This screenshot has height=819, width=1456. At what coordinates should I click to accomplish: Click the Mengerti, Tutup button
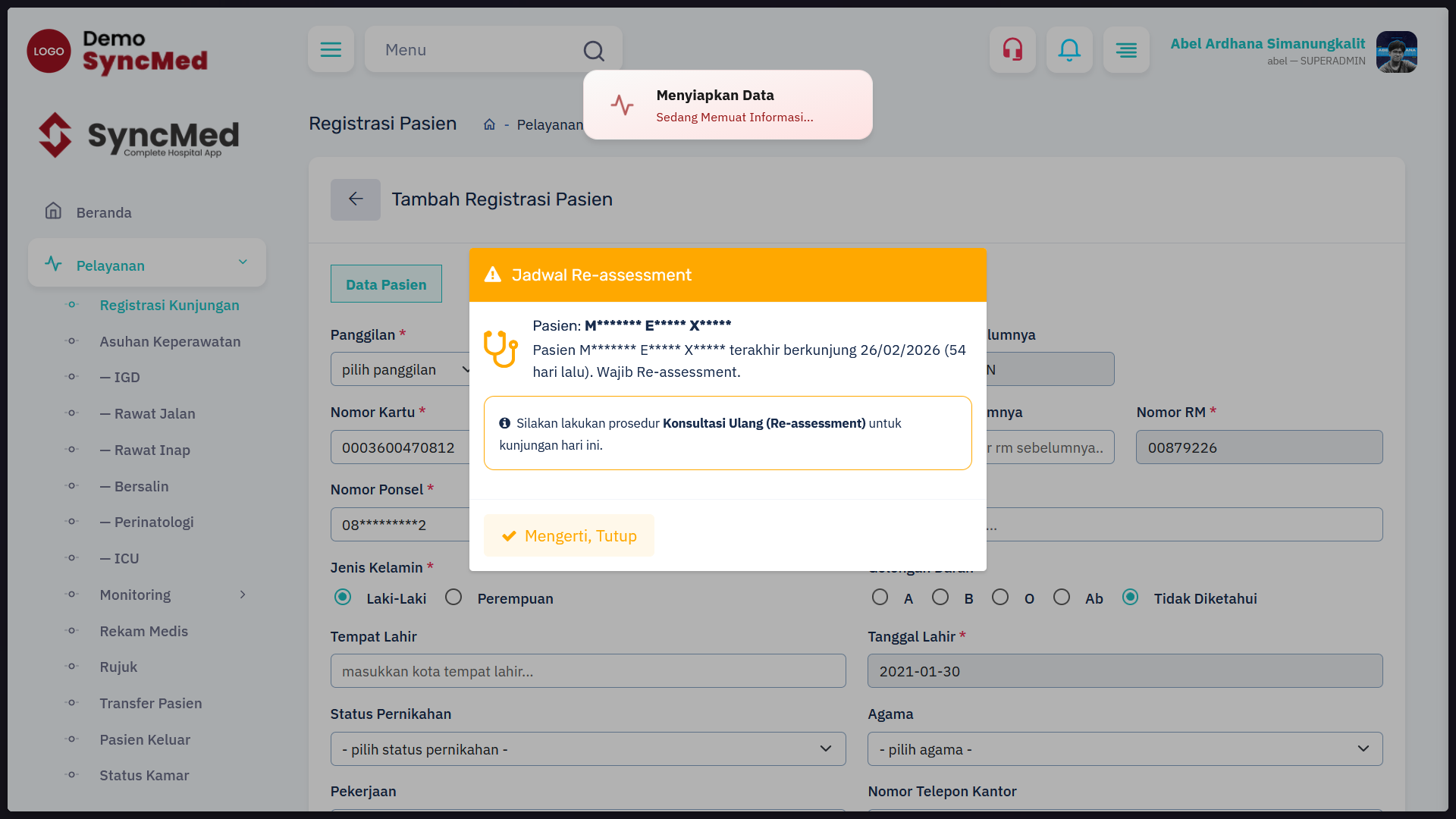(x=569, y=535)
